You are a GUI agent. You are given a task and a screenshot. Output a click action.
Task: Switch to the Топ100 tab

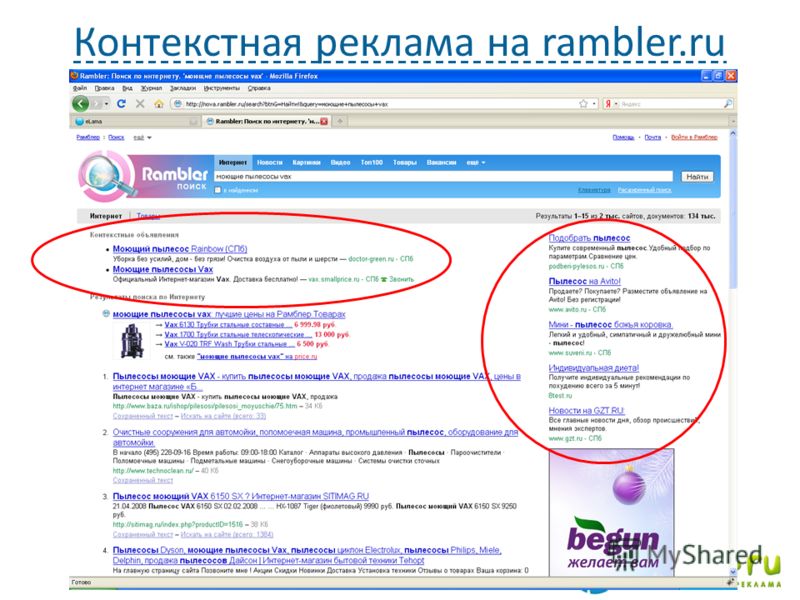(371, 163)
